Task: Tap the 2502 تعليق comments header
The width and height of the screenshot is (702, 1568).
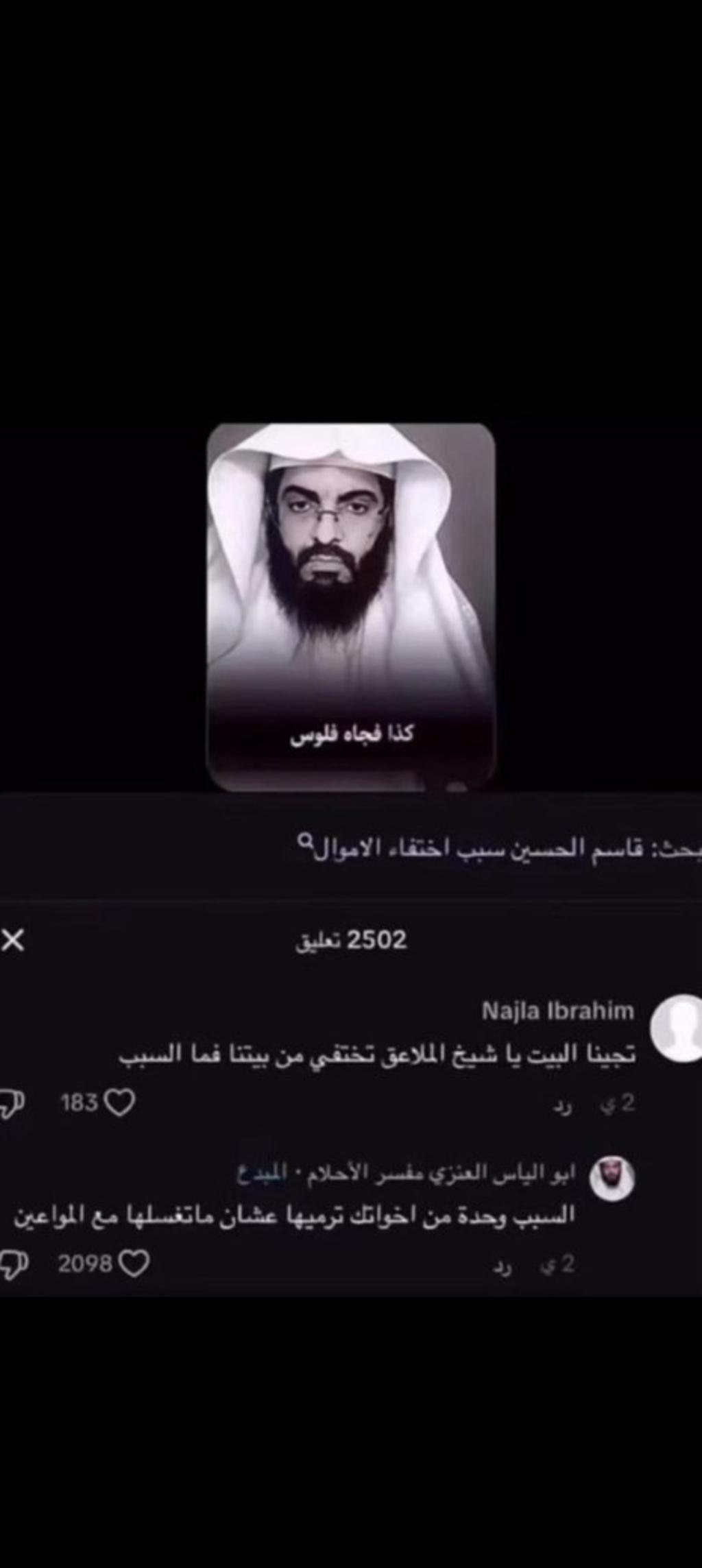Action: [351, 940]
